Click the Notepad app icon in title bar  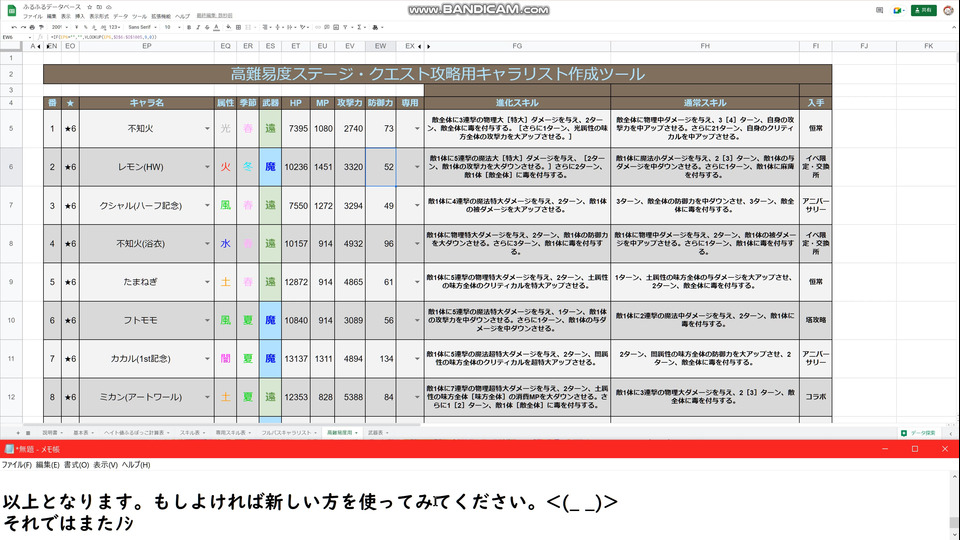pyautogui.click(x=9, y=449)
